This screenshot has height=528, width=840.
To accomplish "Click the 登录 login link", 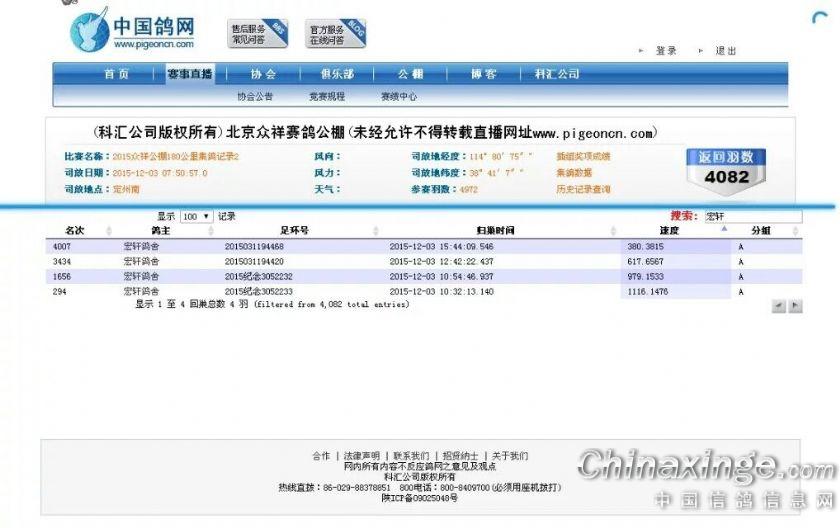I will (x=666, y=50).
